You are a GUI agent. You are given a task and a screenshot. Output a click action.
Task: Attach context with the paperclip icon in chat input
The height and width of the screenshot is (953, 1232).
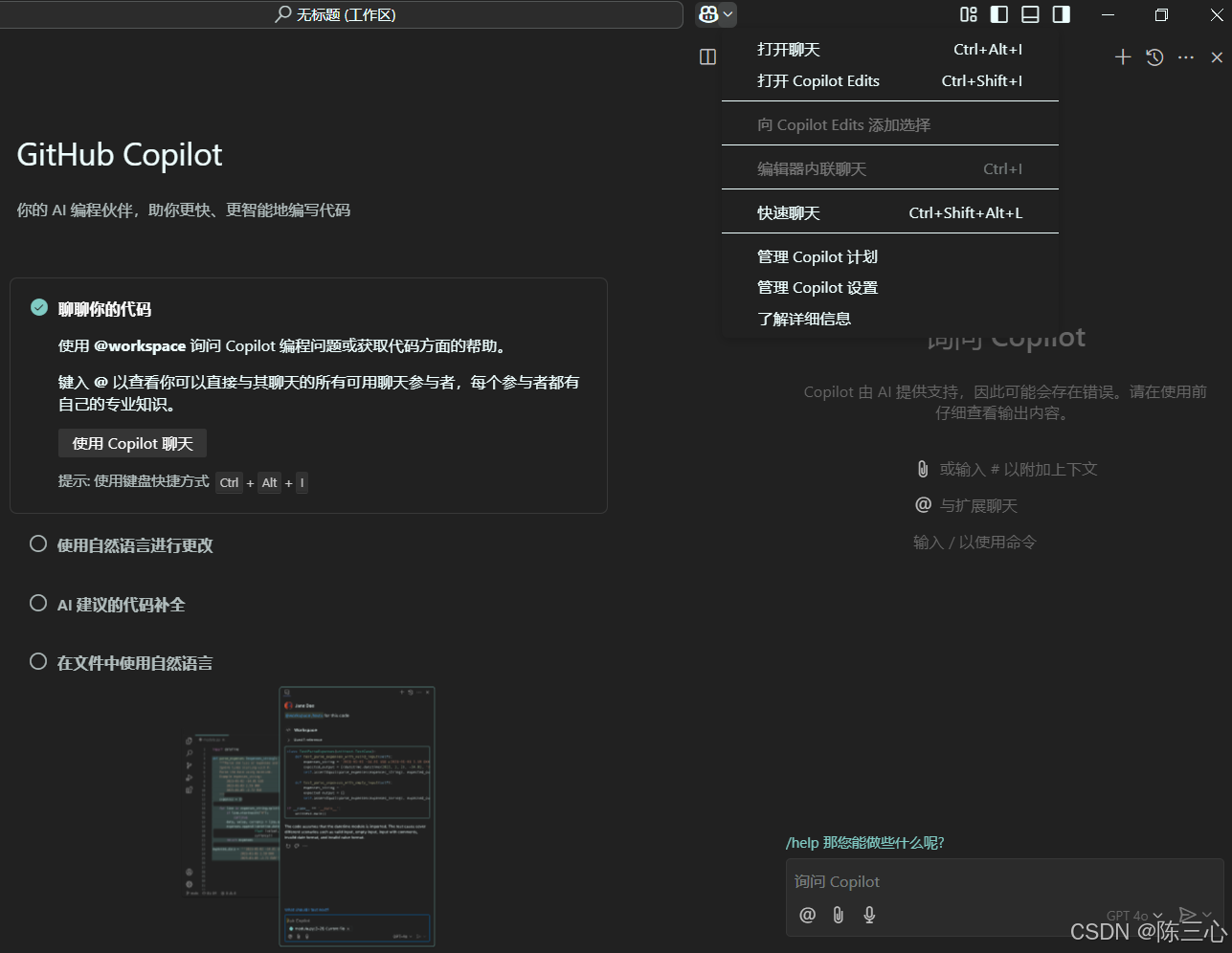point(839,915)
